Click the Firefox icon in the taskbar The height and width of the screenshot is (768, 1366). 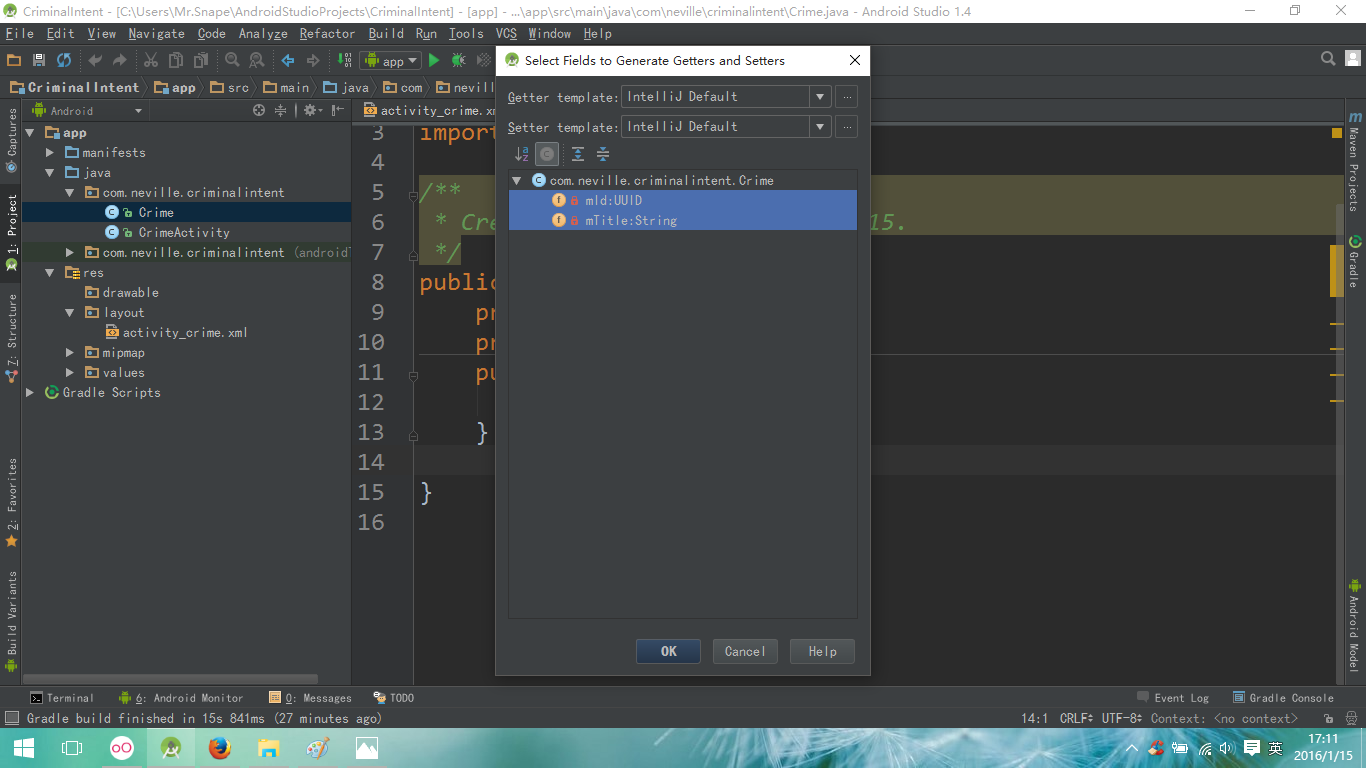tap(220, 748)
